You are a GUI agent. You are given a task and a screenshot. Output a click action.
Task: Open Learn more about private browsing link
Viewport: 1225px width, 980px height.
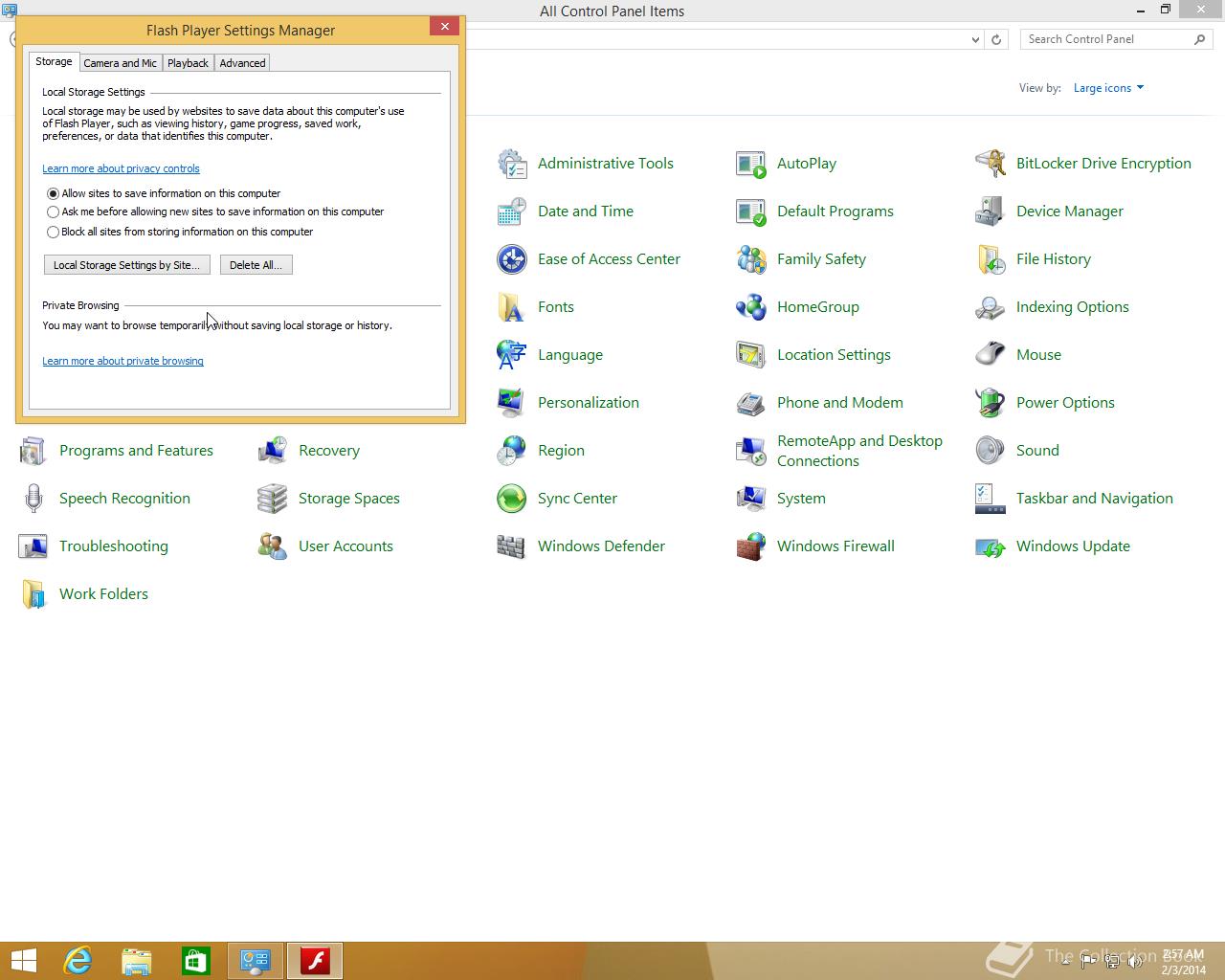click(x=122, y=361)
